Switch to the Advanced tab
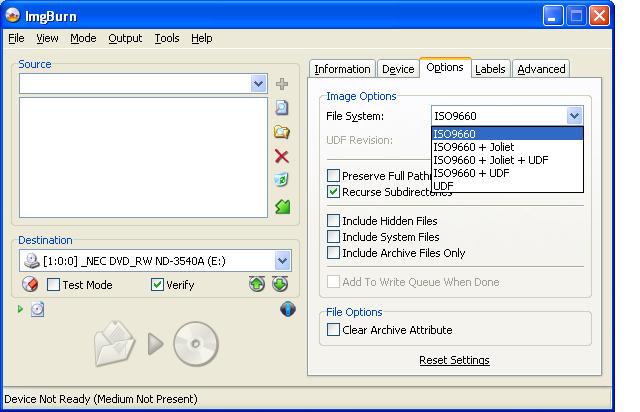Viewport: 640px width, 412px height. [x=541, y=69]
